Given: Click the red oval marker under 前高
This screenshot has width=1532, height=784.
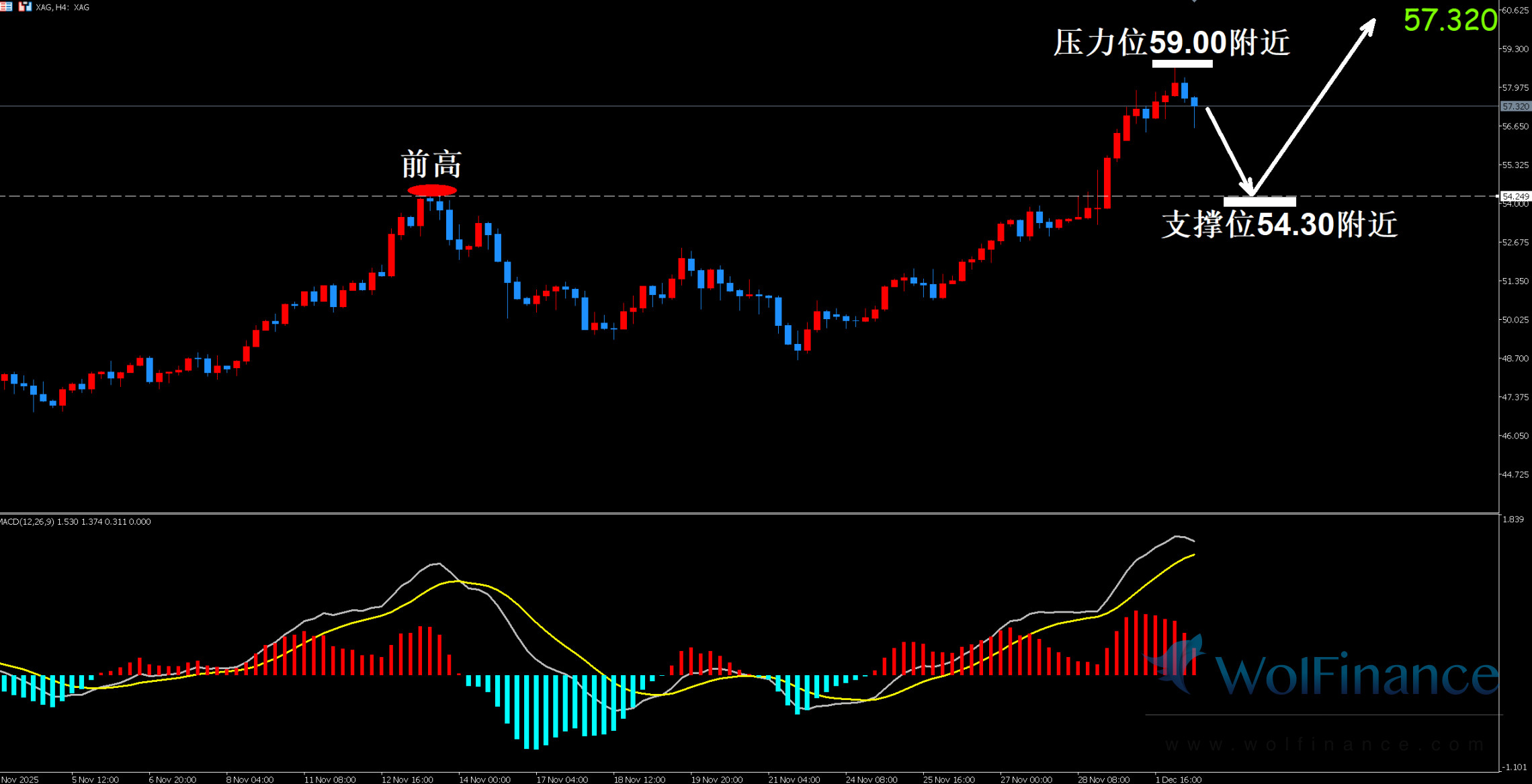Looking at the screenshot, I should (x=432, y=190).
